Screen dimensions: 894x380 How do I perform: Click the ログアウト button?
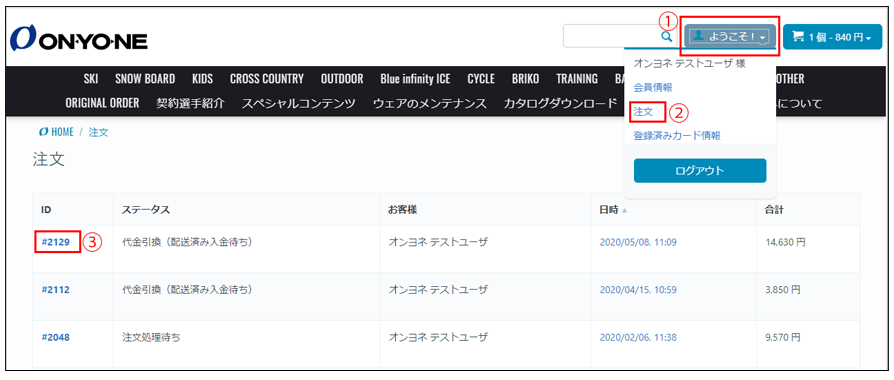[x=700, y=171]
